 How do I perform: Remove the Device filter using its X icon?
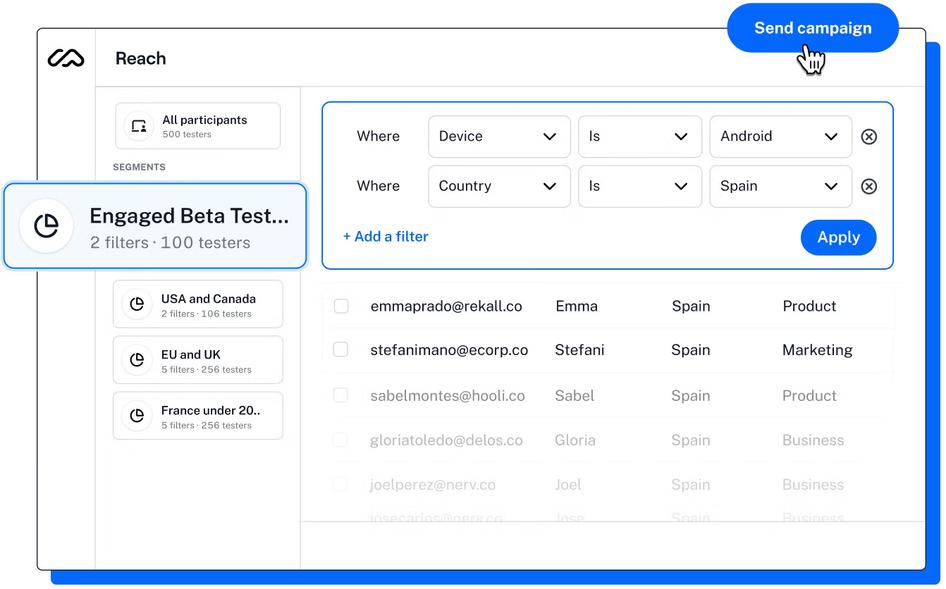click(x=869, y=137)
